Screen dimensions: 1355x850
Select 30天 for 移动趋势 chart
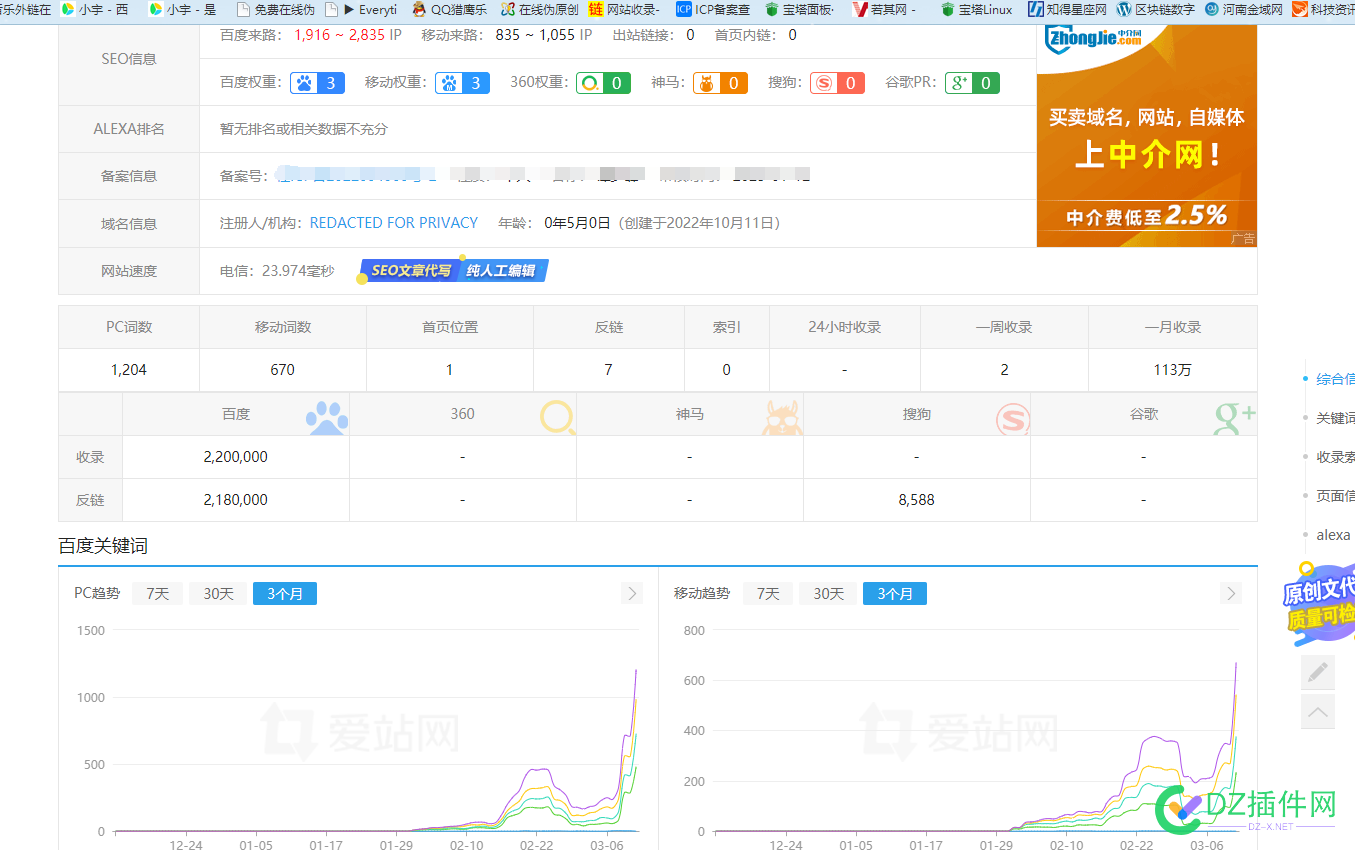point(828,594)
